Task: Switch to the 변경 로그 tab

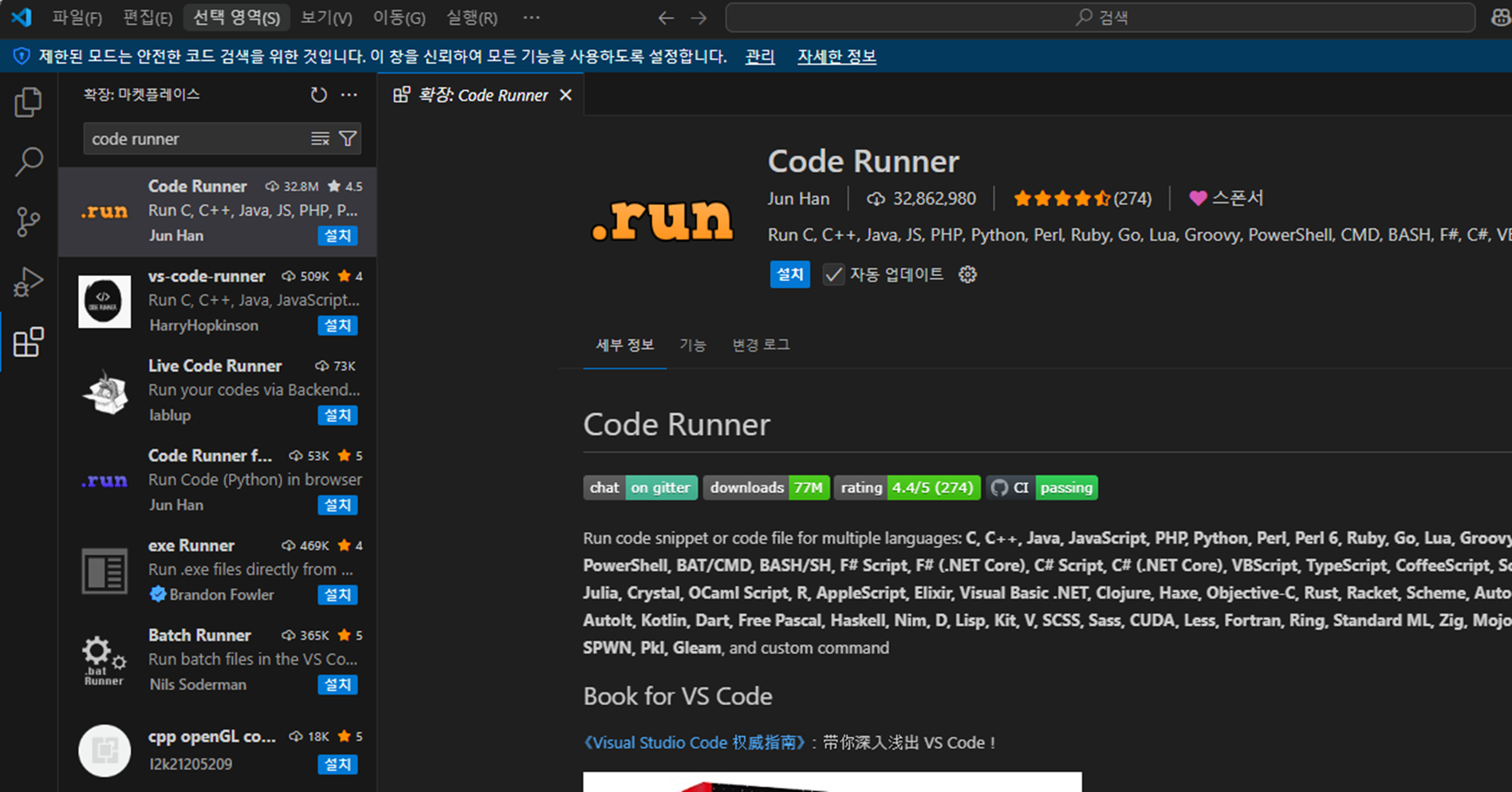Action: [x=762, y=345]
